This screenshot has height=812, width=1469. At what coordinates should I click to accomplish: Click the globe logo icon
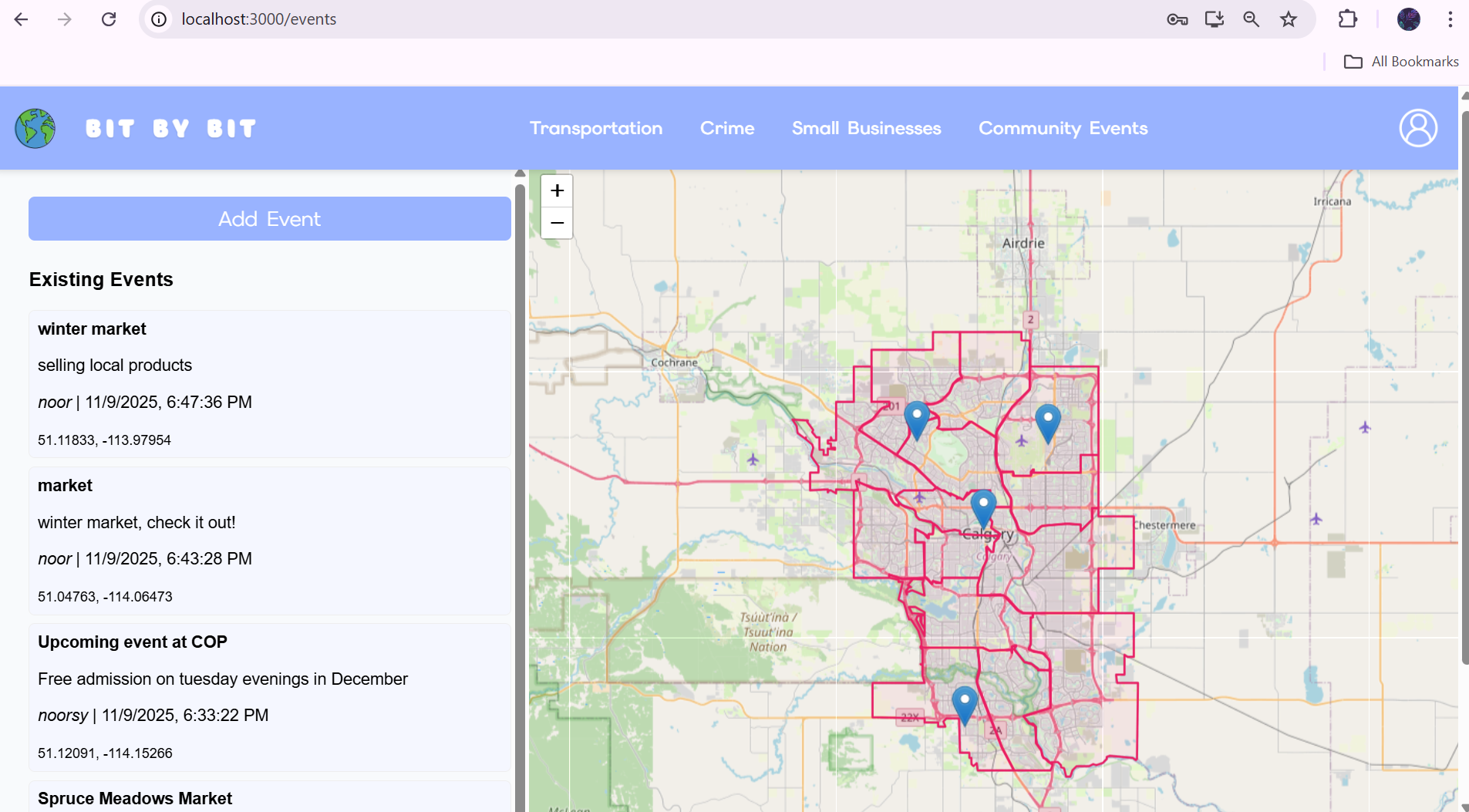(35, 128)
